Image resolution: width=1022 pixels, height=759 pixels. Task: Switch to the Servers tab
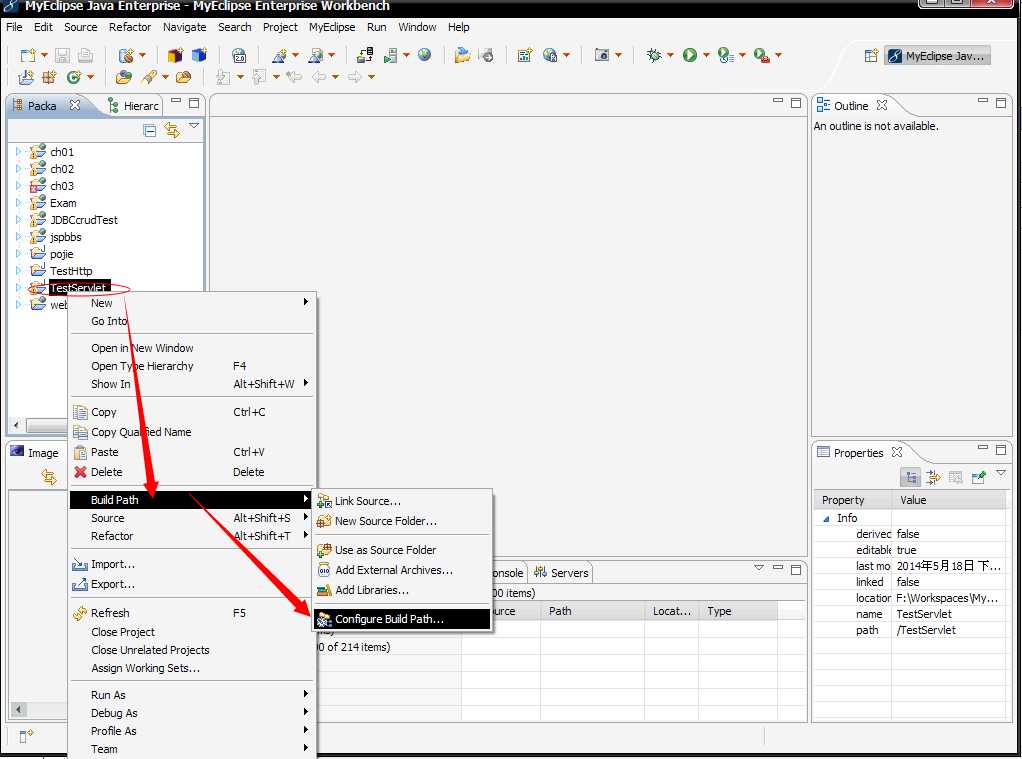coord(561,573)
